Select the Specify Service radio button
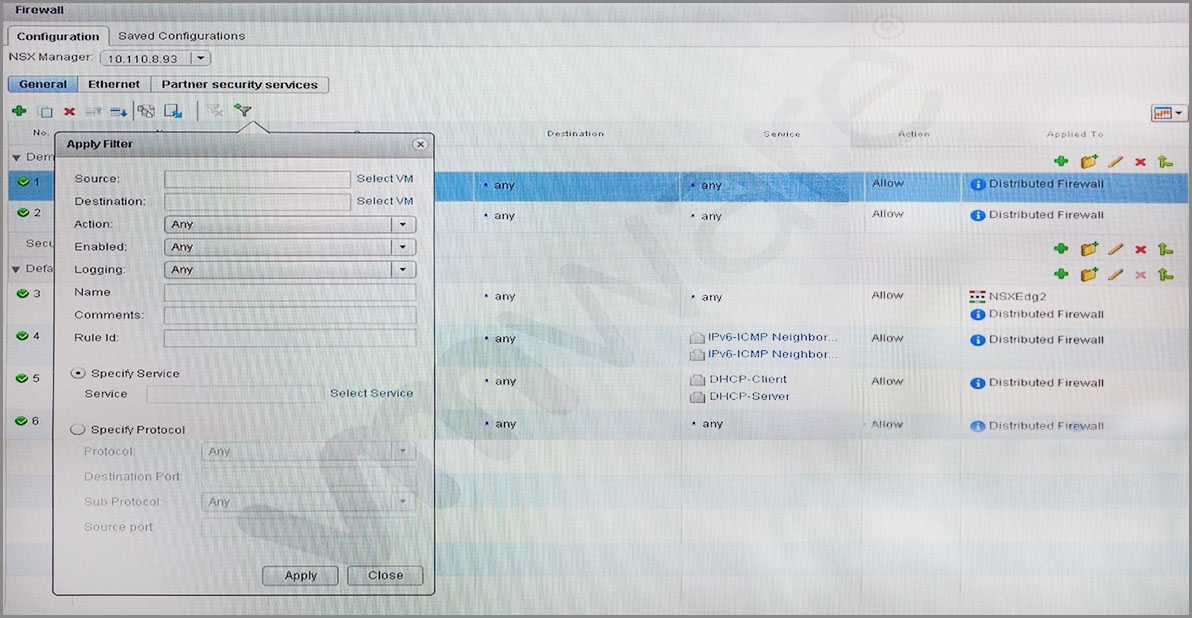 (x=78, y=373)
